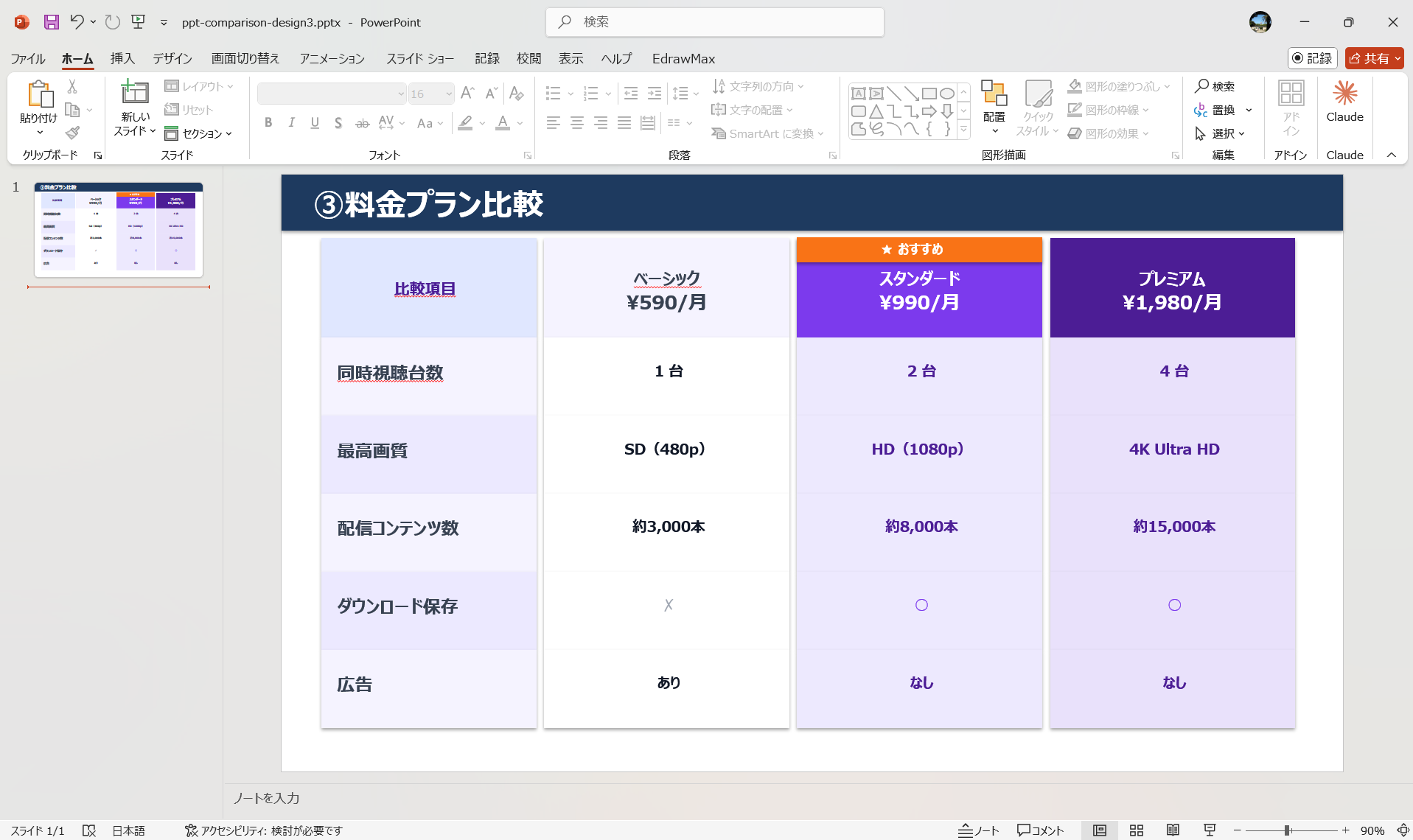Justify text alignment
The width and height of the screenshot is (1413, 840).
point(624,123)
